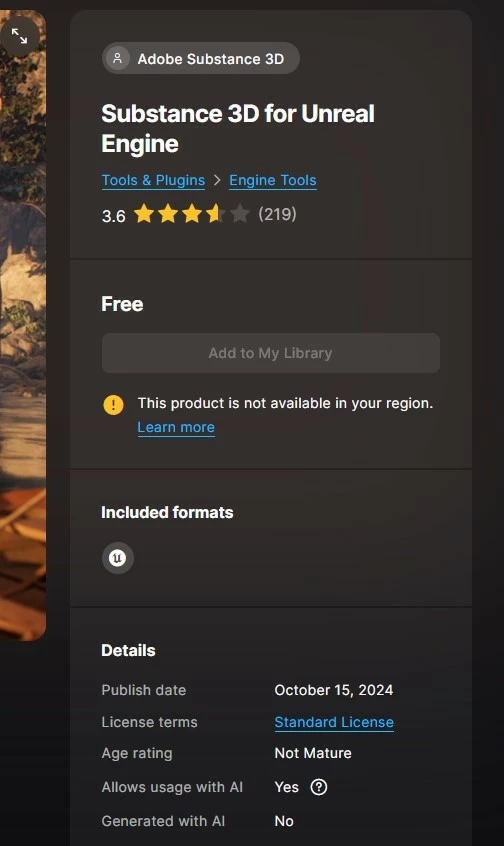Click the October 15, 2024 publish date
504x846 pixels.
pyautogui.click(x=334, y=690)
